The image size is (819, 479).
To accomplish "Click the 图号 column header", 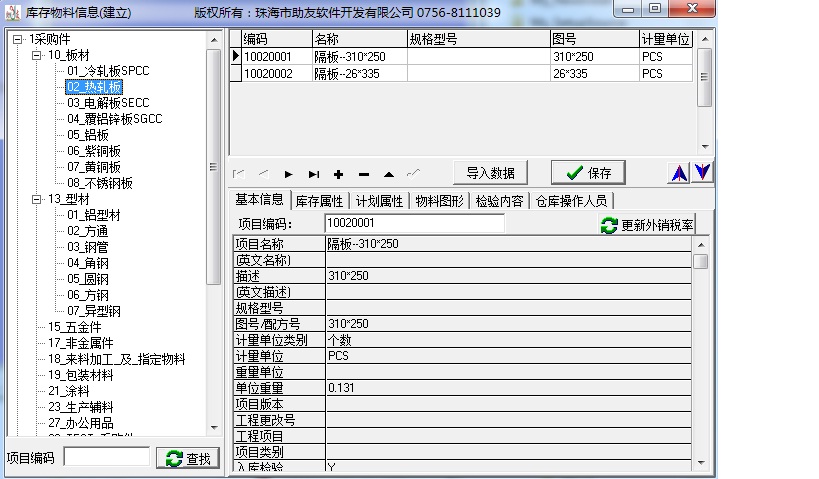I will point(595,39).
